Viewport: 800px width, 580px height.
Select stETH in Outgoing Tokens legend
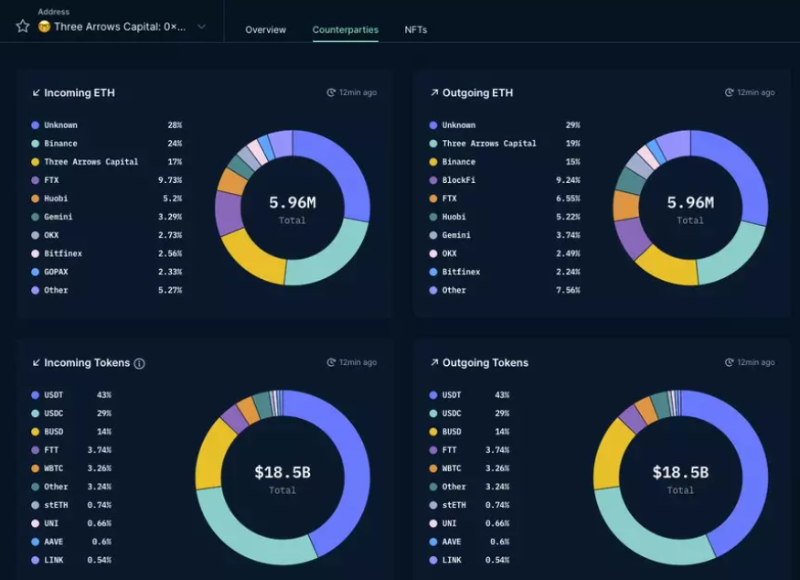click(x=456, y=505)
